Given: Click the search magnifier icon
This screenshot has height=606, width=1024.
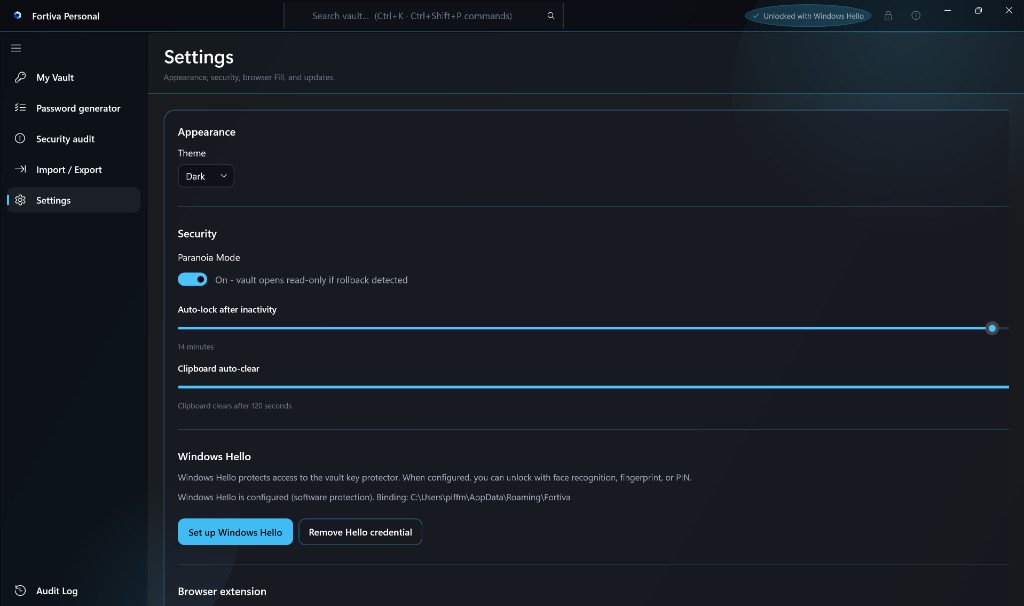Looking at the screenshot, I should click(551, 16).
